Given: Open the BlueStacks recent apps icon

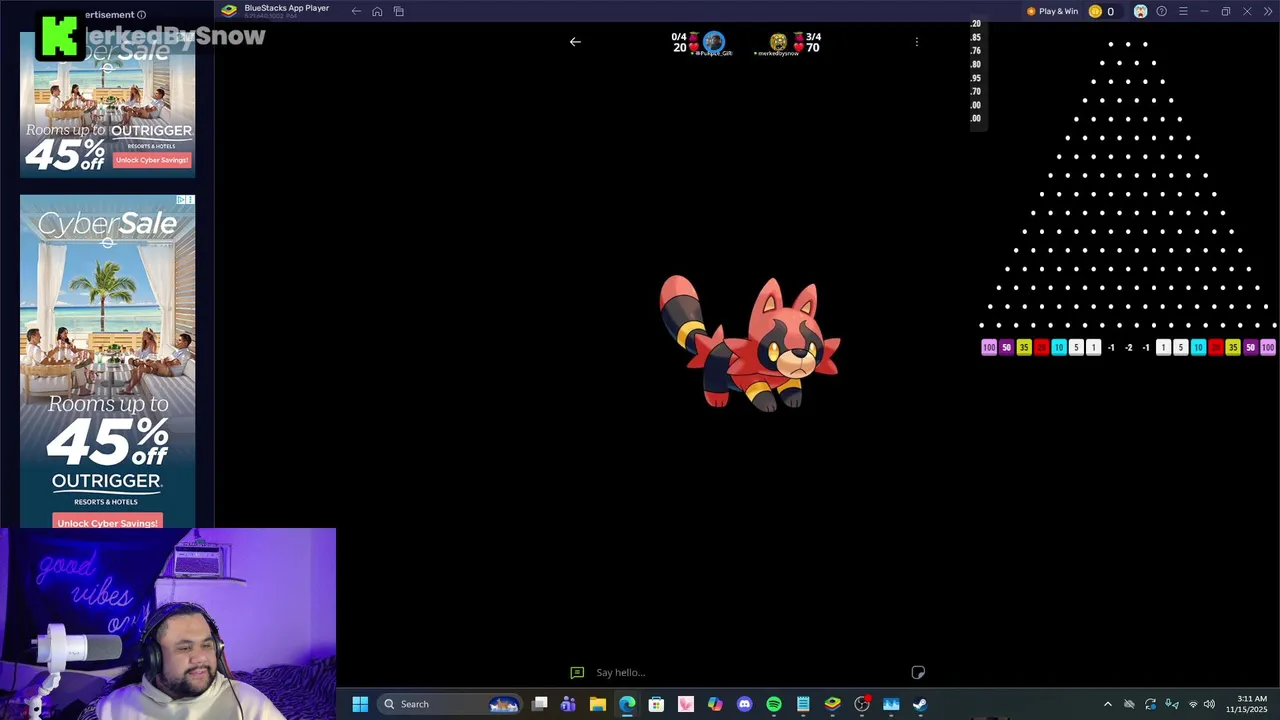Looking at the screenshot, I should coord(399,11).
